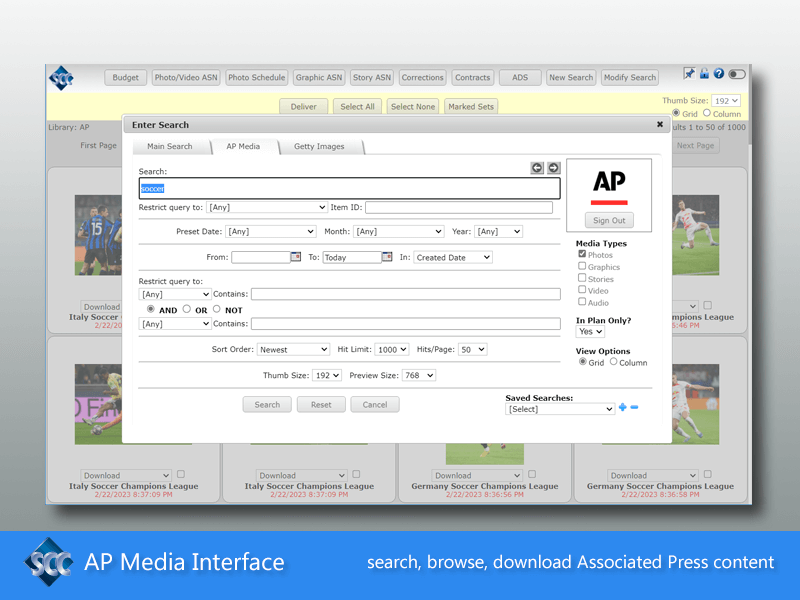
Task: Enable the Graphics media type
Action: point(582,266)
